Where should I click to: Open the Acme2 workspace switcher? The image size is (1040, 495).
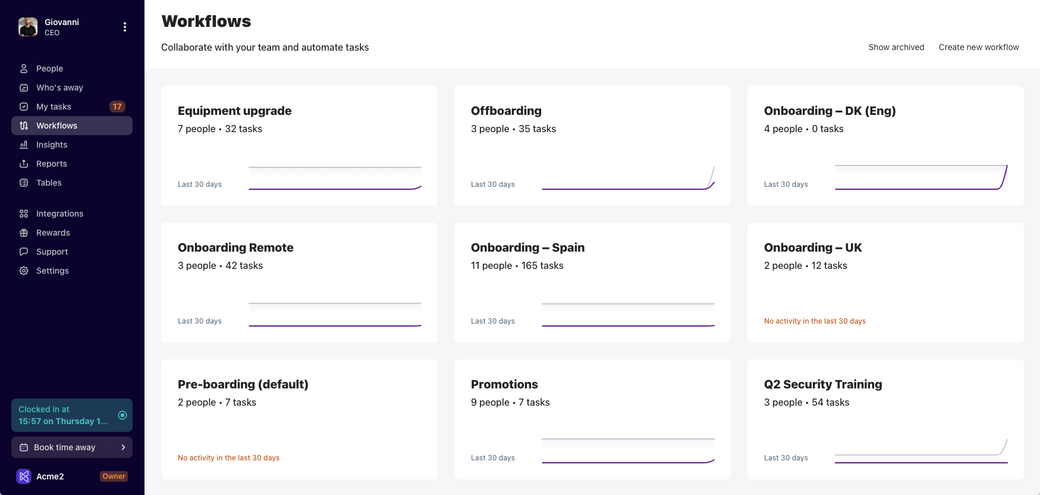40,476
